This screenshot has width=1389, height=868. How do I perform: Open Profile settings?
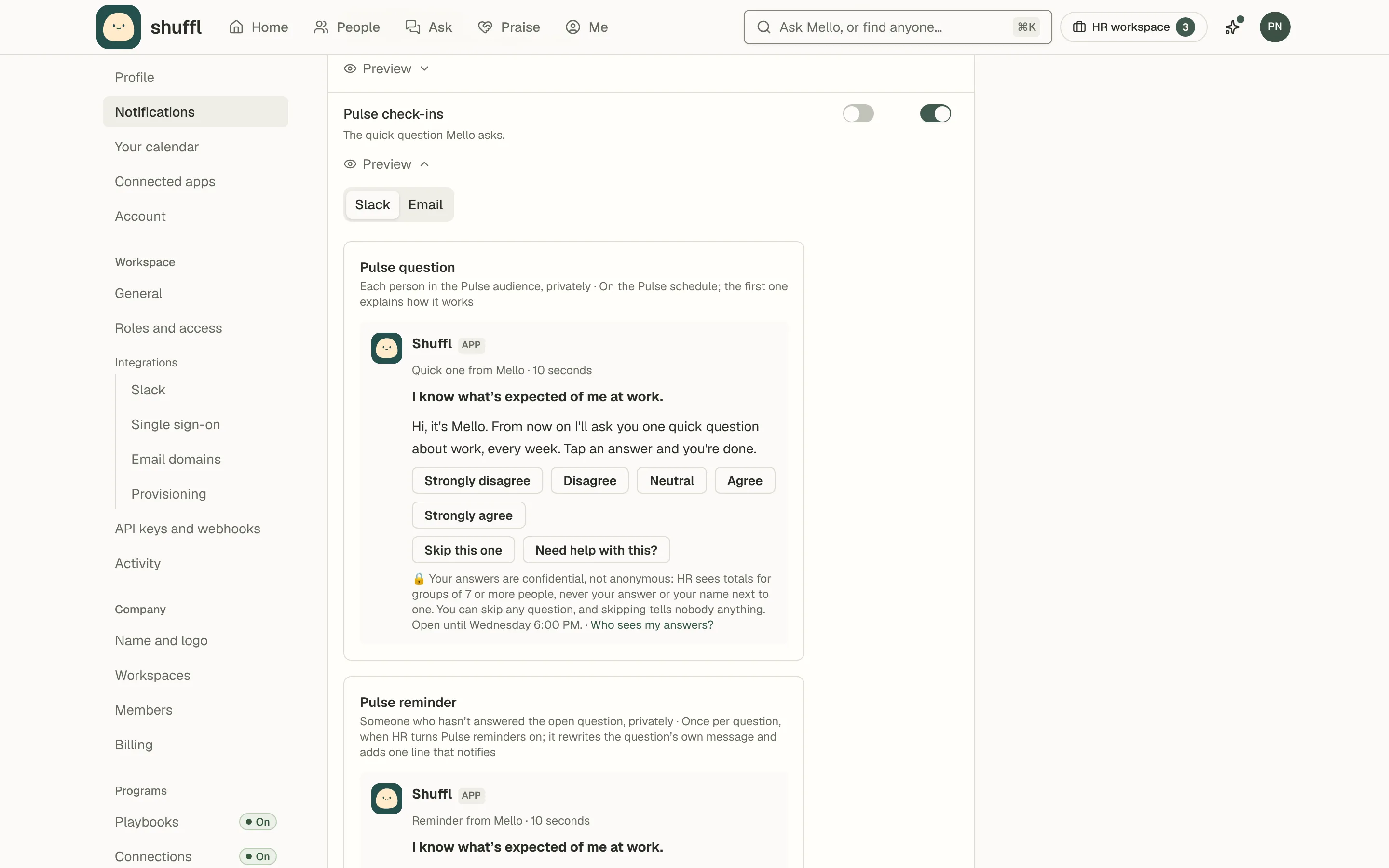coord(195,78)
